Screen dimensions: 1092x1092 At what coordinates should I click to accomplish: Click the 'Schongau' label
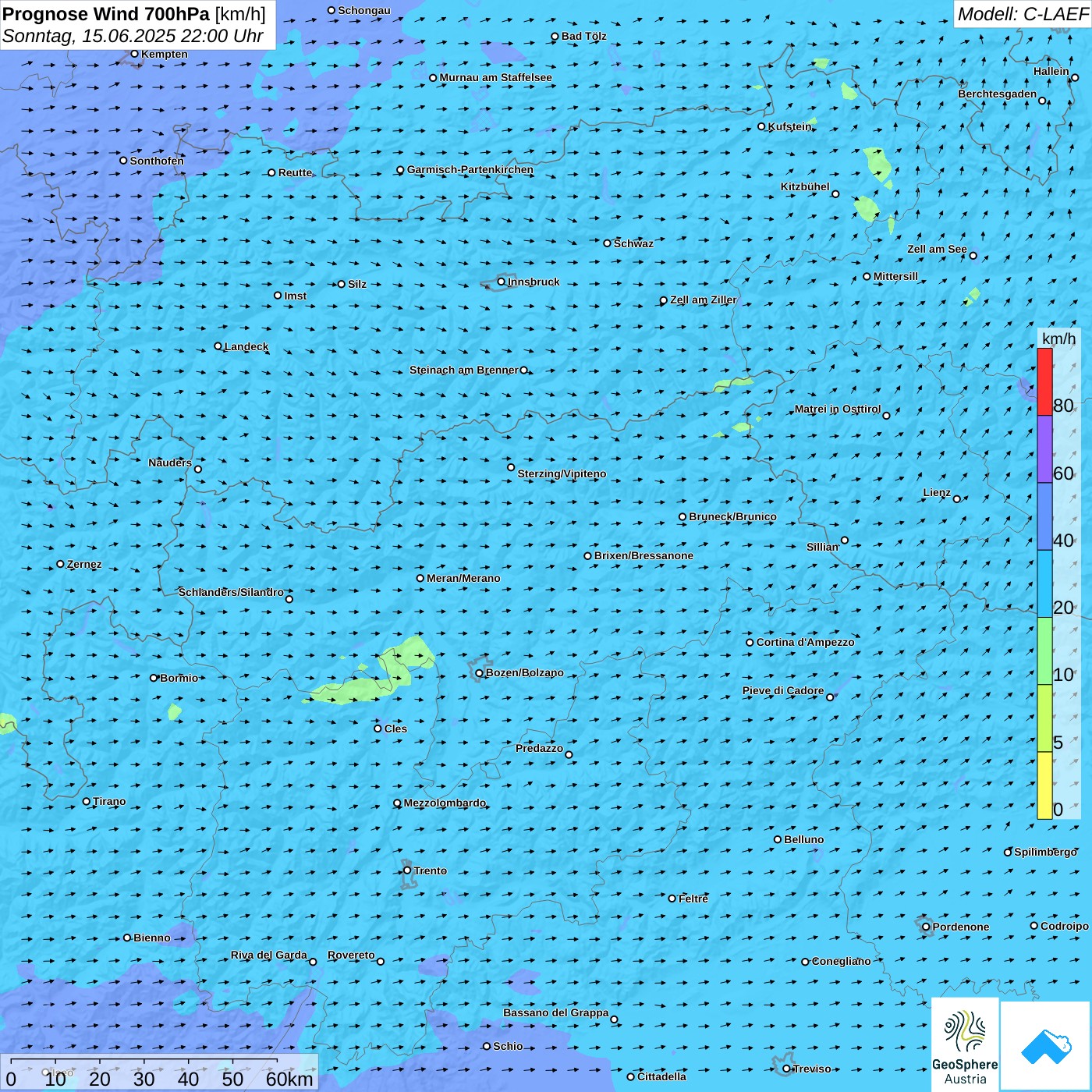click(364, 10)
